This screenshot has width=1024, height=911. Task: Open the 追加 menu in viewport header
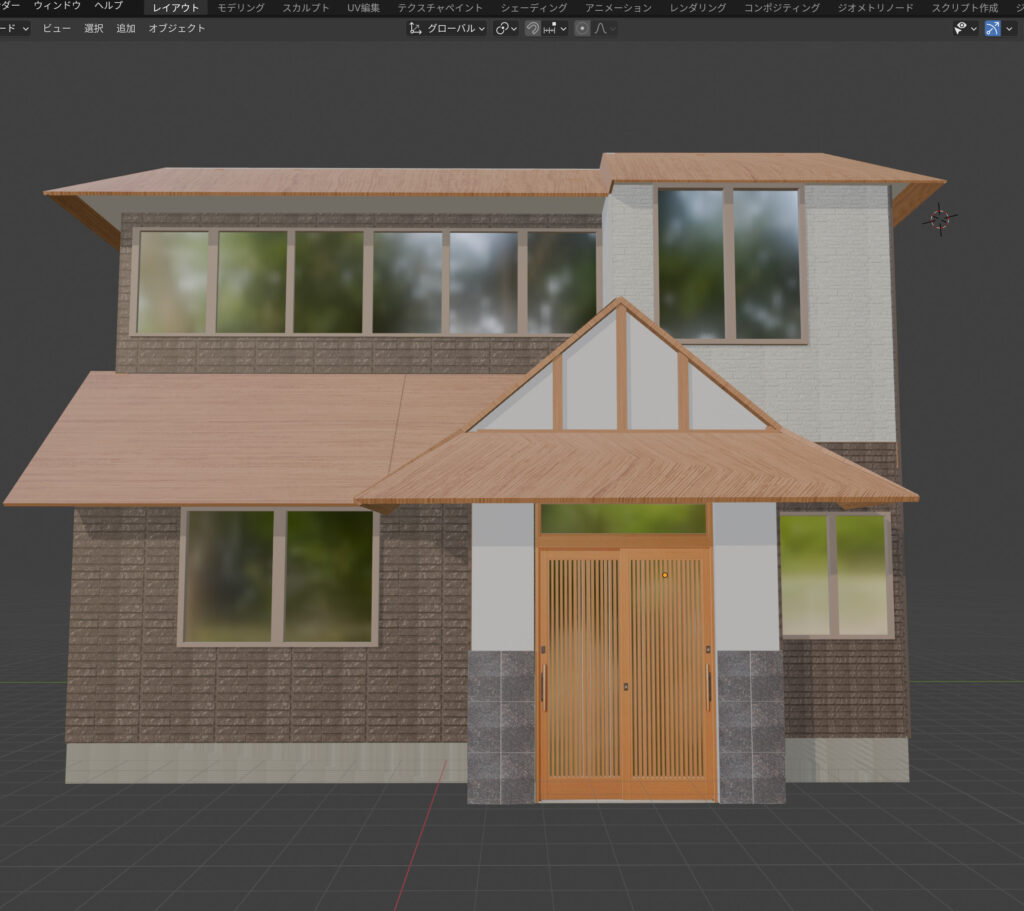tap(125, 28)
